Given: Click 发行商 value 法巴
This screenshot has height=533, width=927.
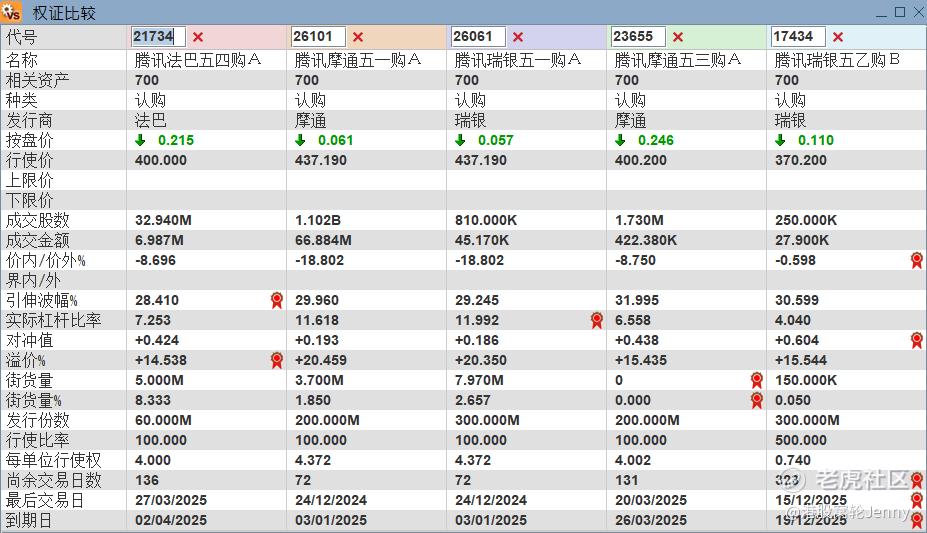Looking at the screenshot, I should pyautogui.click(x=151, y=121).
